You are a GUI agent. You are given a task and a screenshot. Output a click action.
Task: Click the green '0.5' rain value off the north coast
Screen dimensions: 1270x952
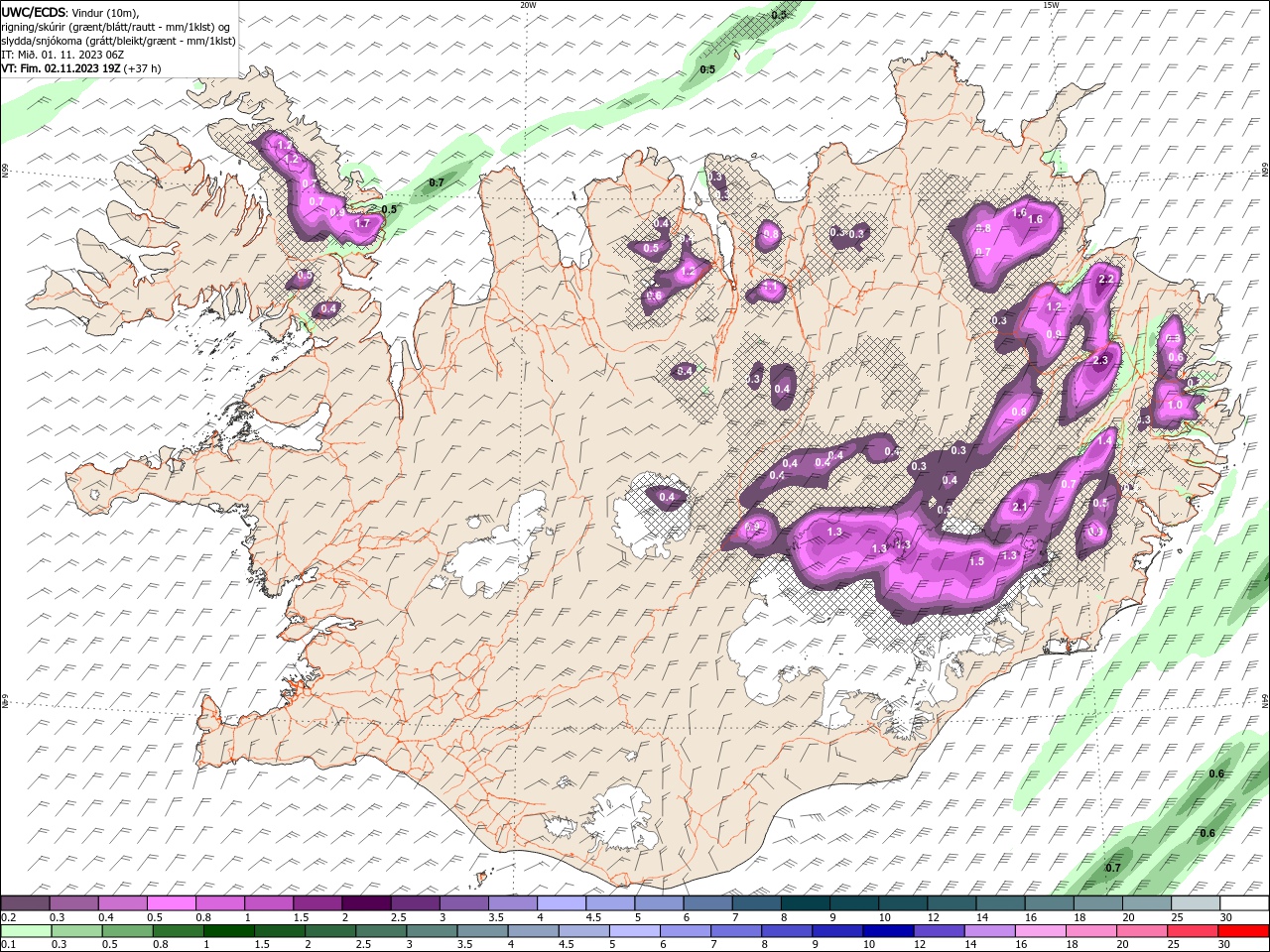tap(707, 70)
